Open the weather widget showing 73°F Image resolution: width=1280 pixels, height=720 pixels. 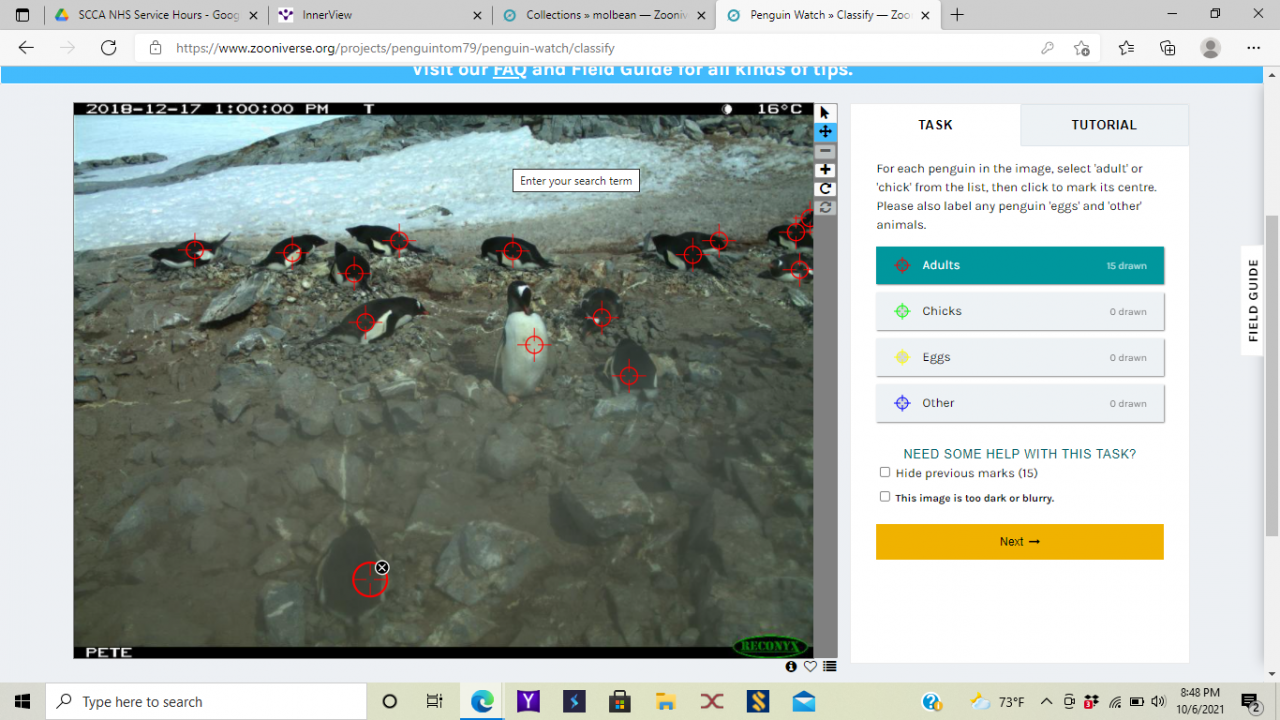(998, 701)
